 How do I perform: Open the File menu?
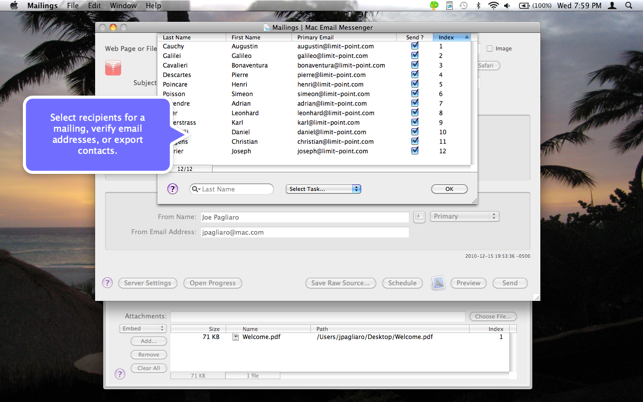[73, 5]
